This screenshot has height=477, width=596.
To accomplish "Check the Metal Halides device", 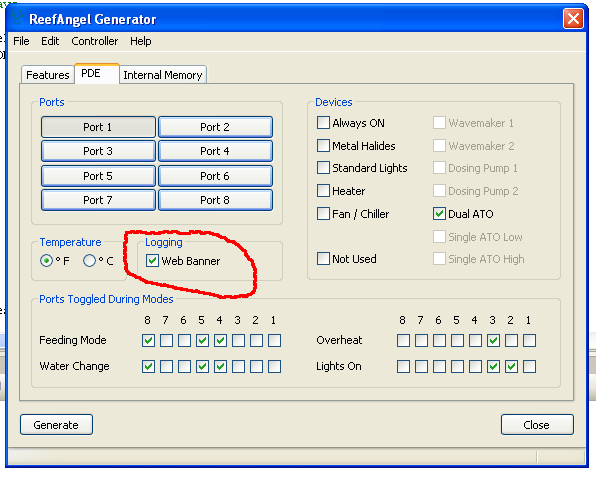I will (x=323, y=146).
